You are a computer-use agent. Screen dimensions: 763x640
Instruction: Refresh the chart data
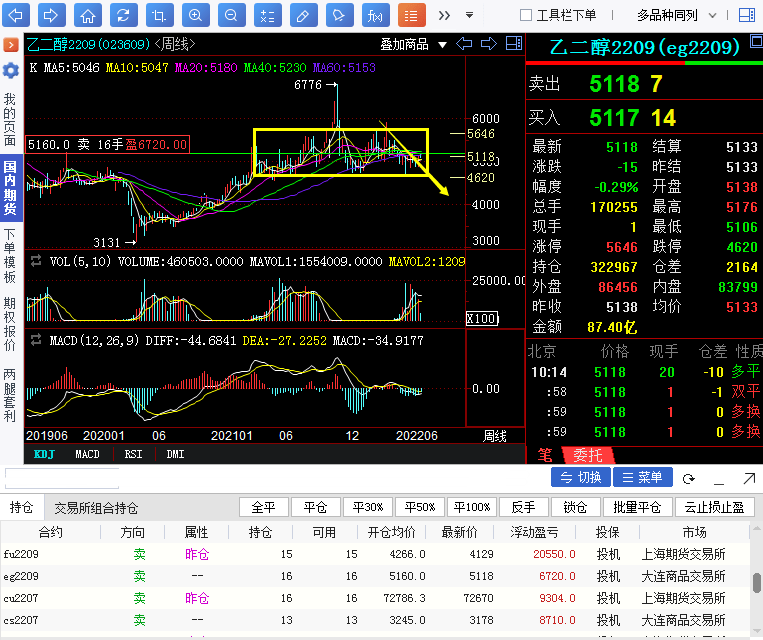point(123,15)
